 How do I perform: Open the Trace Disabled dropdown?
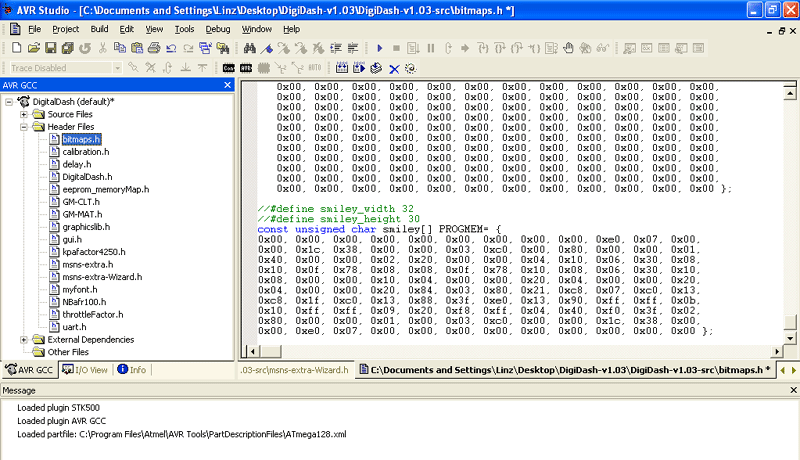pyautogui.click(x=116, y=68)
